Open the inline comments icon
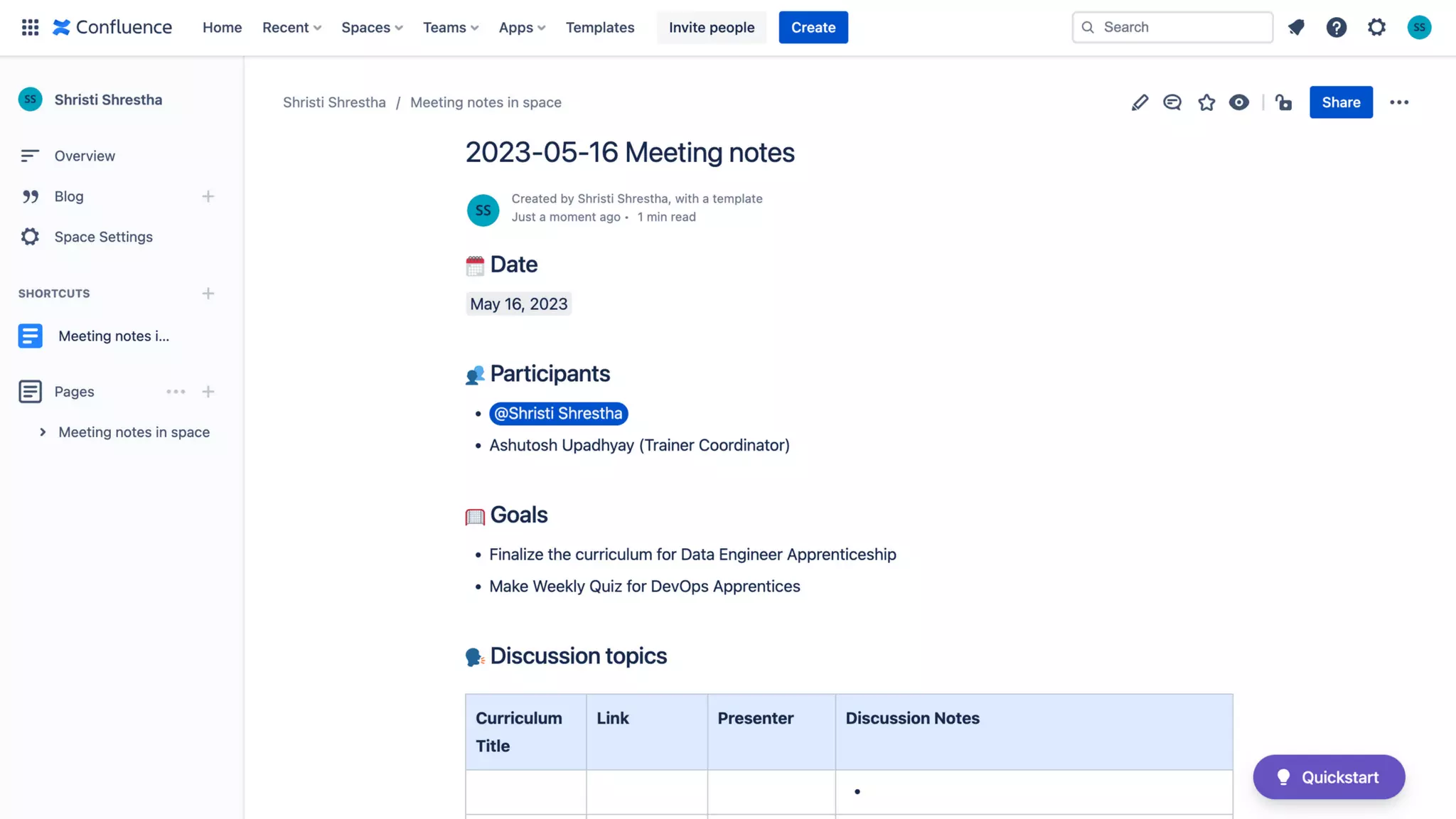 (x=1172, y=102)
